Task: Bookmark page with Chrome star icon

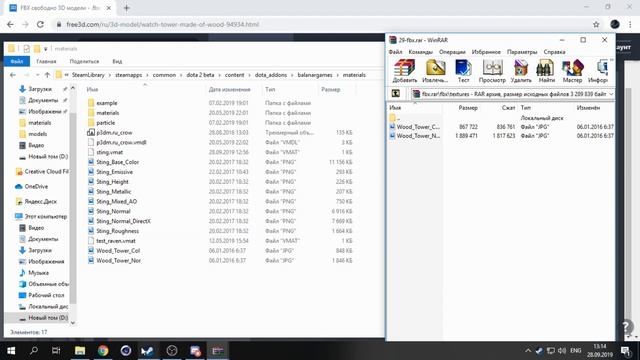Action: pos(596,24)
